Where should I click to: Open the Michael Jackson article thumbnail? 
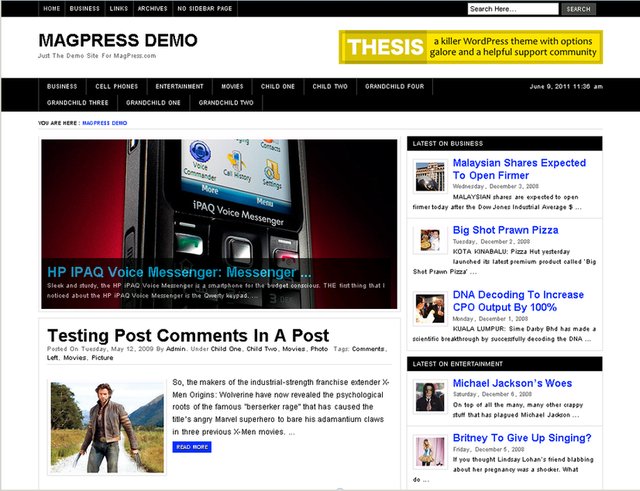[x=430, y=397]
